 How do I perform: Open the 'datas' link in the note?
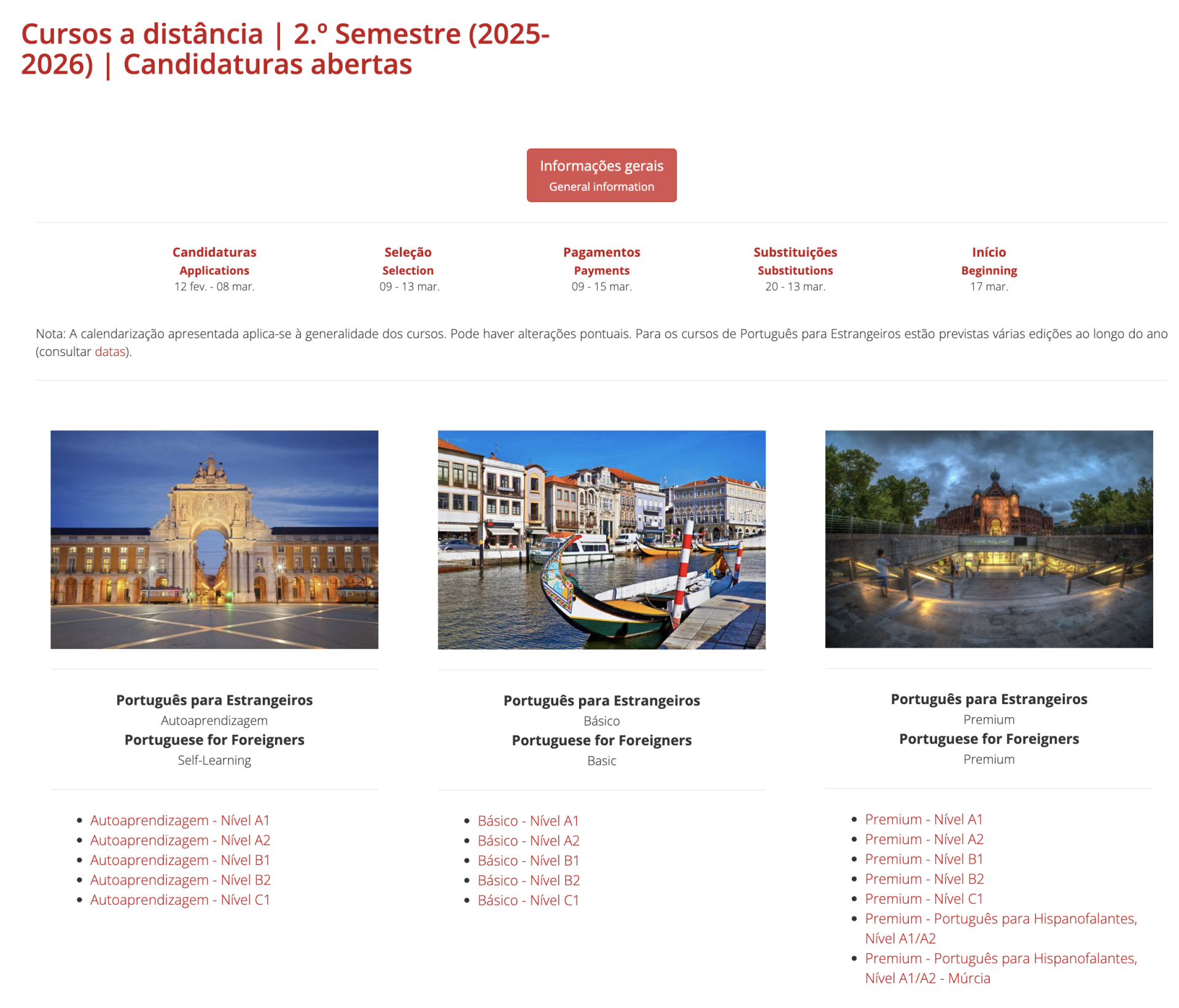coord(110,352)
